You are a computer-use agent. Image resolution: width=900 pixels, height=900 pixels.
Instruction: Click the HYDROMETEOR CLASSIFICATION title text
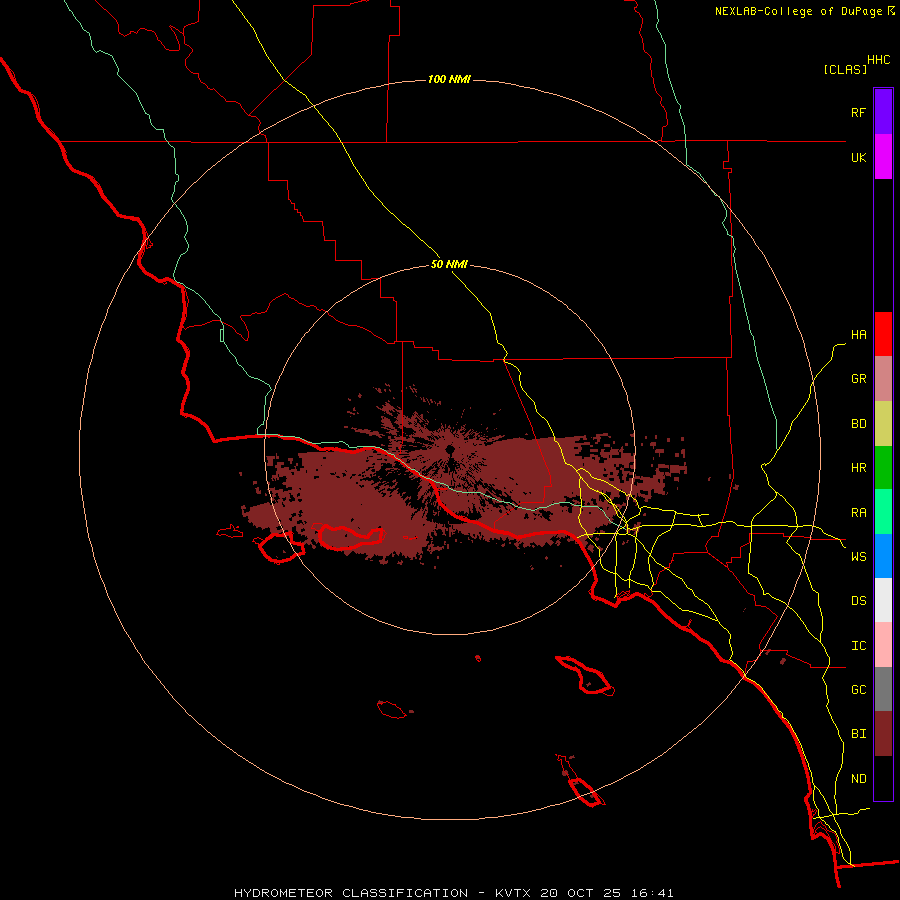351,893
